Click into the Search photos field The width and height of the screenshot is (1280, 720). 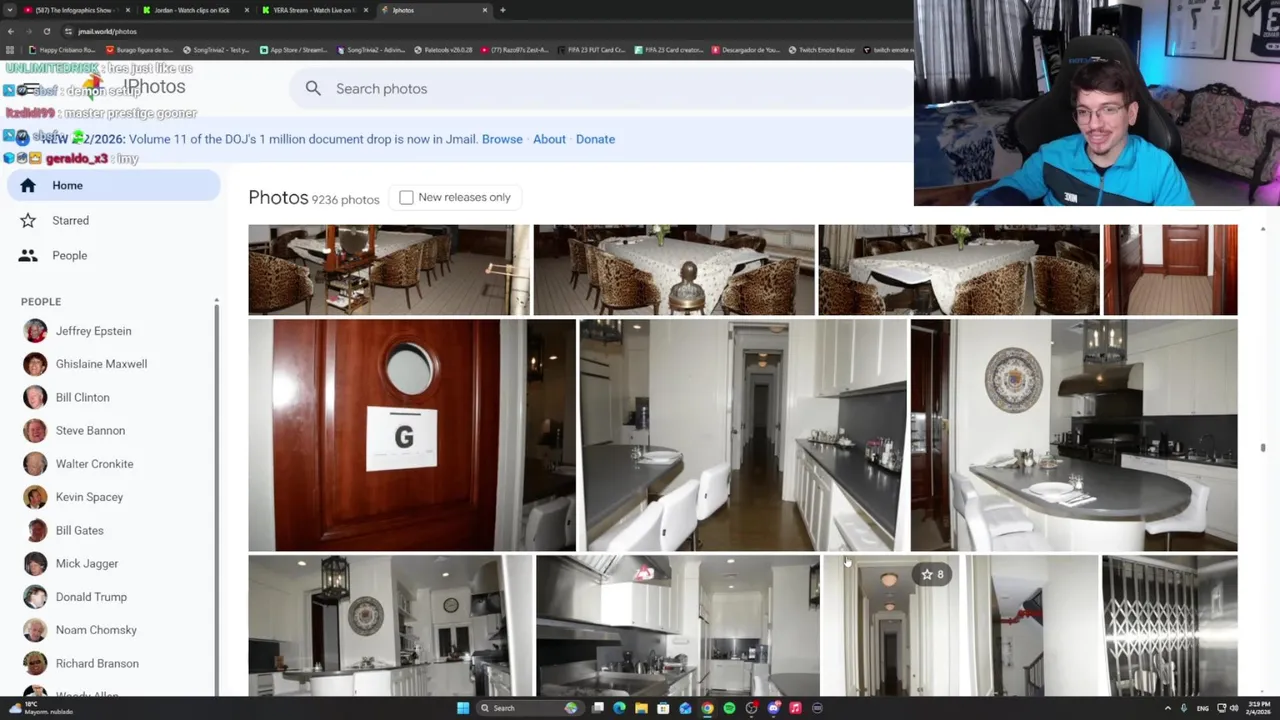600,89
